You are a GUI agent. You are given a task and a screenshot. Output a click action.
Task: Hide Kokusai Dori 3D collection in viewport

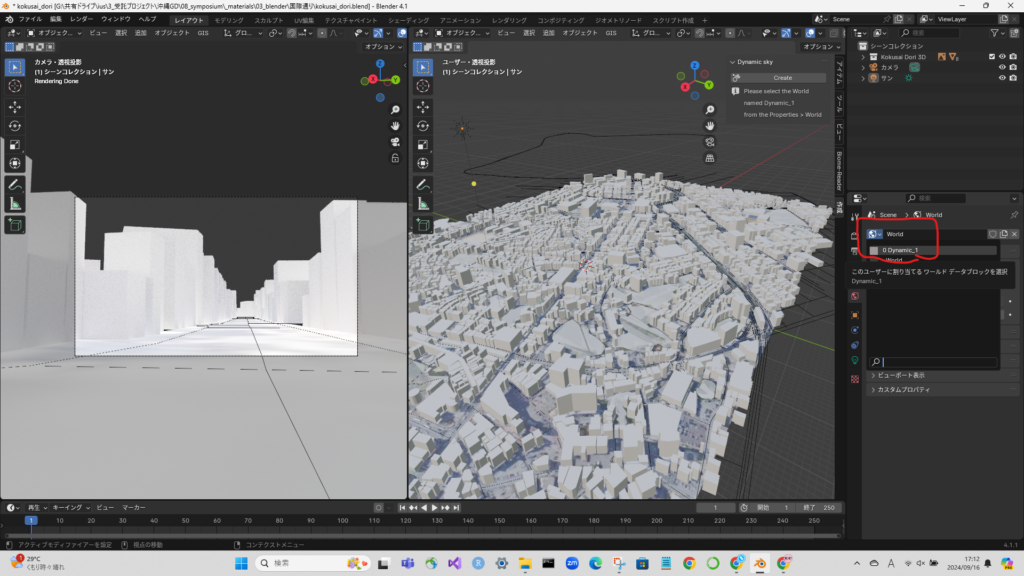point(1001,56)
